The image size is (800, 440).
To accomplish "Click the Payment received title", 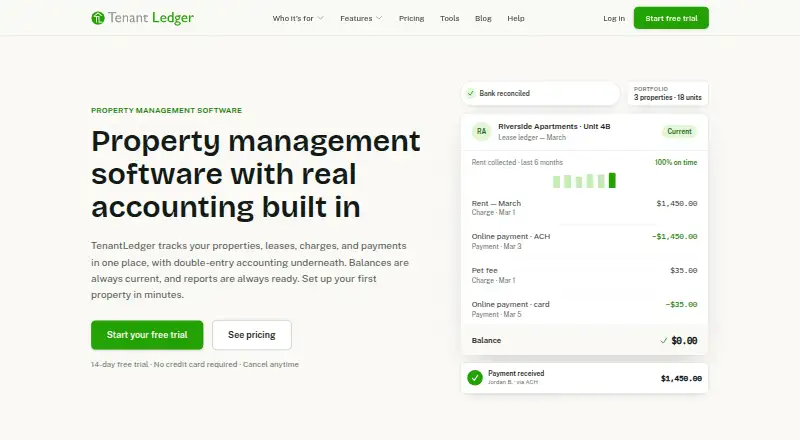I will tap(516, 373).
